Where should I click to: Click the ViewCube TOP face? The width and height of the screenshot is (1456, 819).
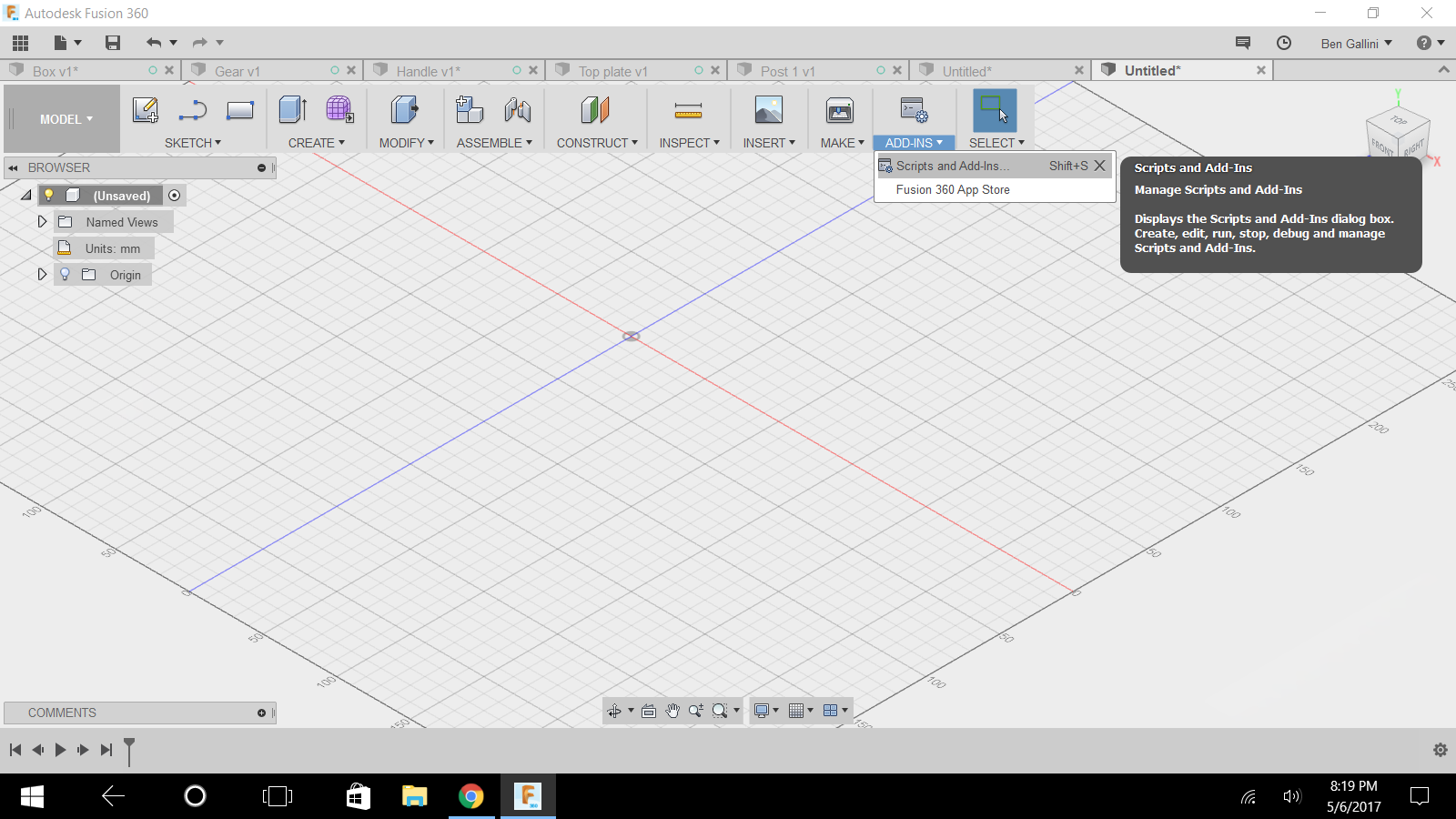tap(1399, 120)
